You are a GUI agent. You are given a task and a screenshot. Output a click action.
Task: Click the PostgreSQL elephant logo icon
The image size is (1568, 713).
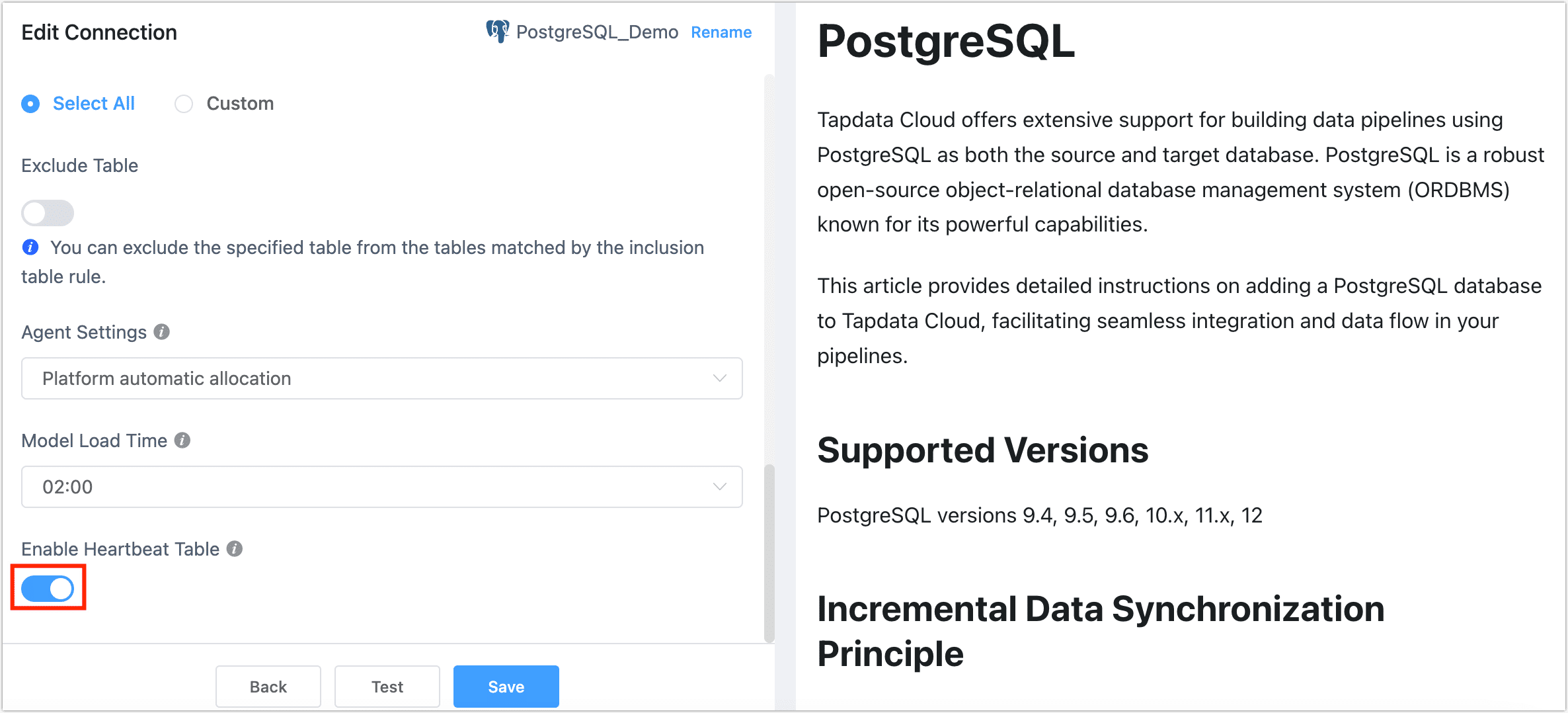(497, 31)
